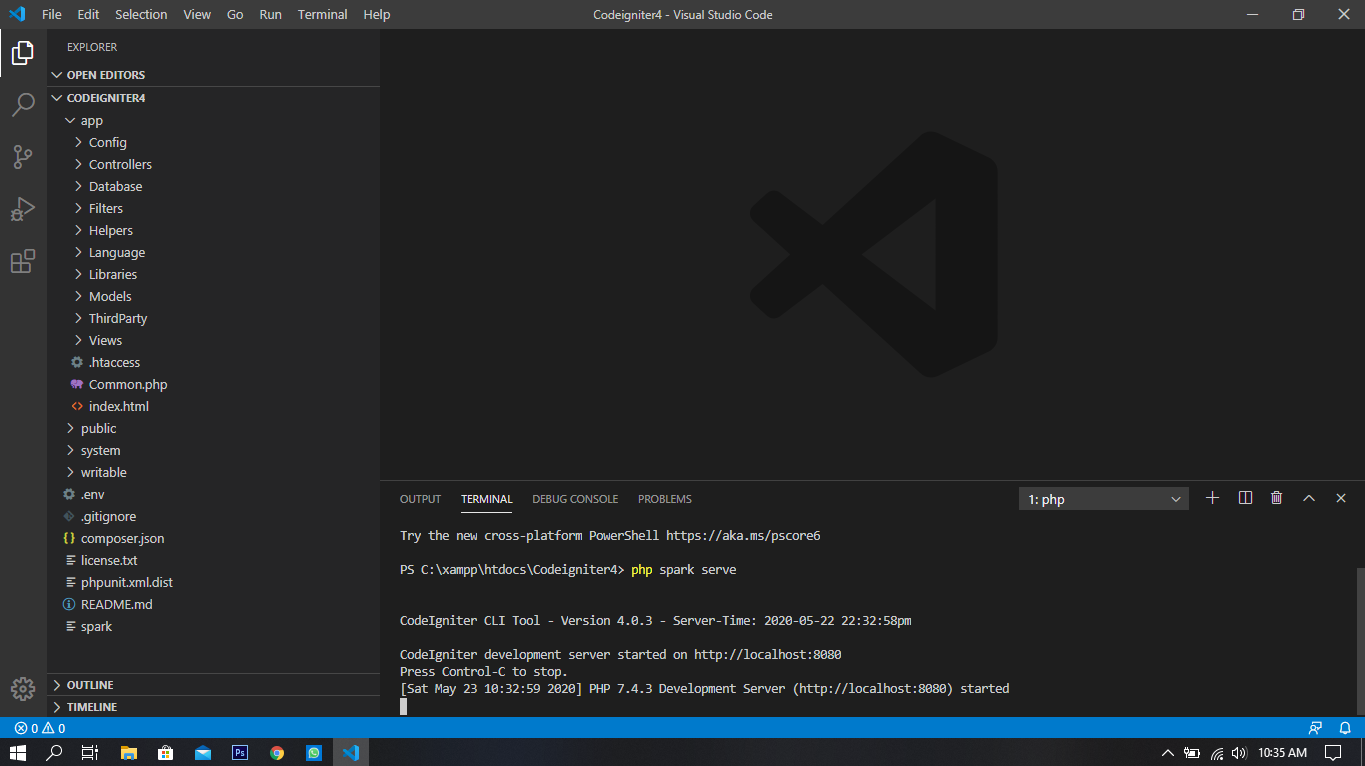Select the Terminal tab

point(487,499)
